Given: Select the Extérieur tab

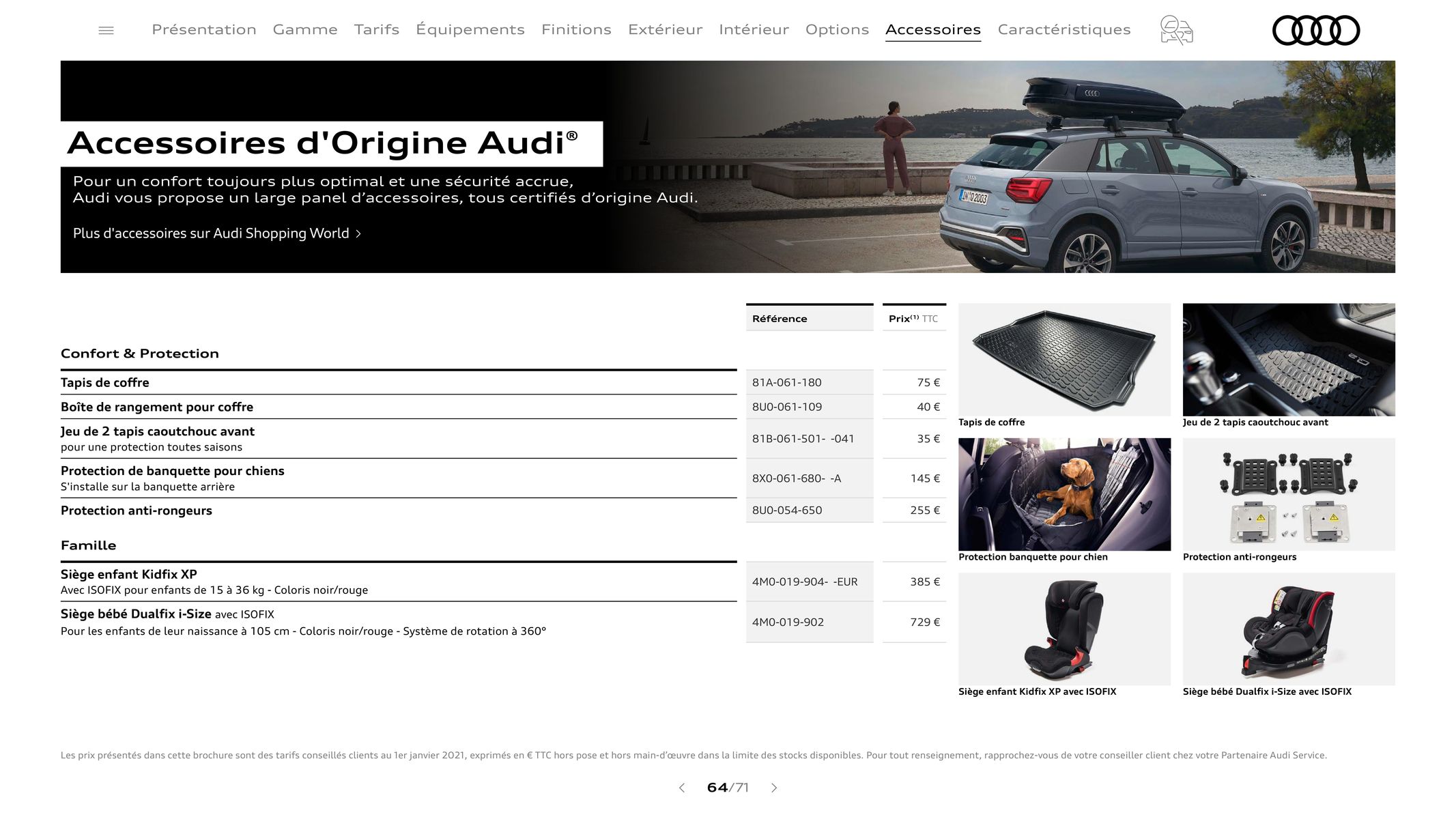Looking at the screenshot, I should coord(665,29).
